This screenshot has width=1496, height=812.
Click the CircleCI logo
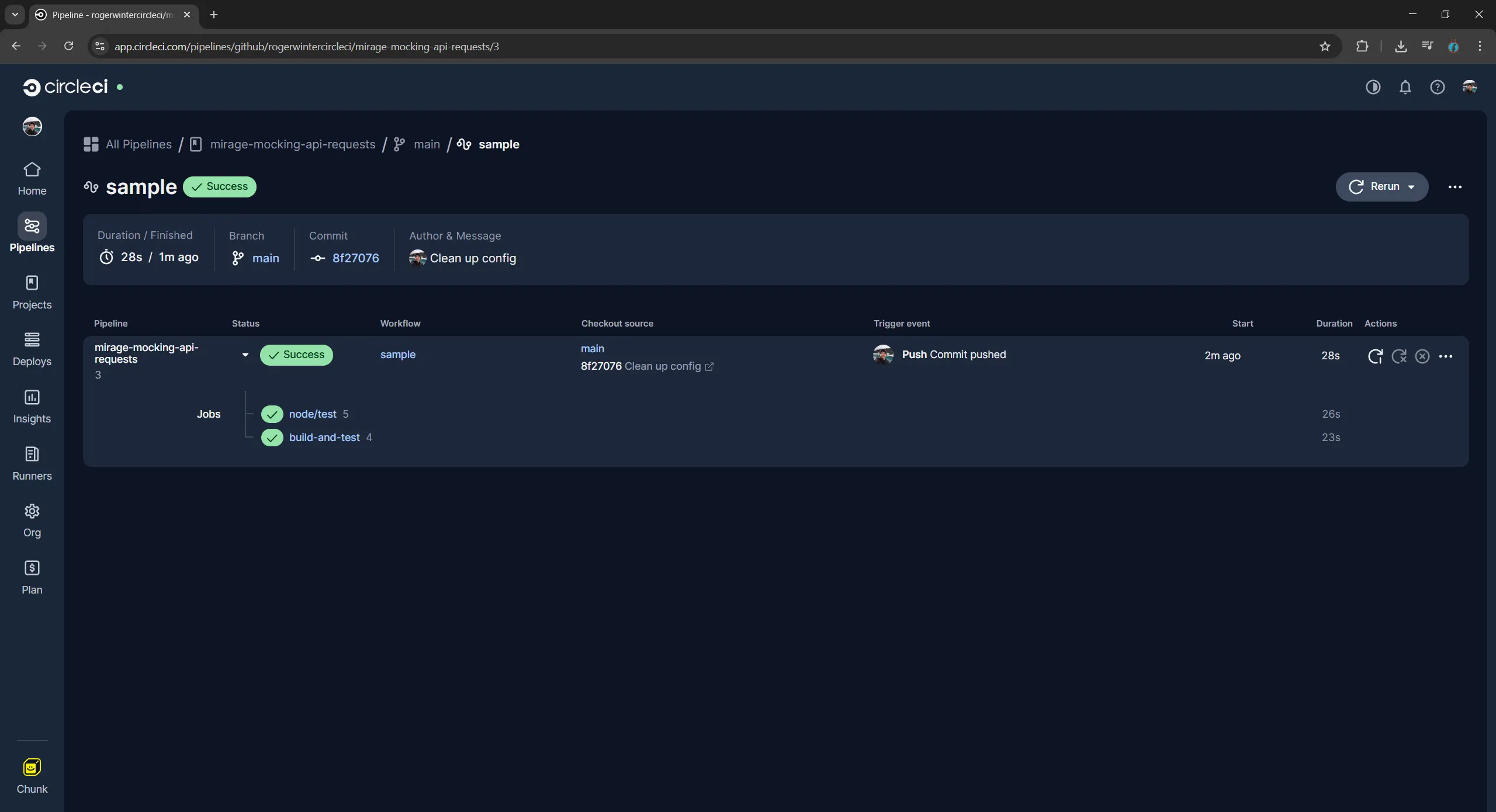click(x=65, y=87)
